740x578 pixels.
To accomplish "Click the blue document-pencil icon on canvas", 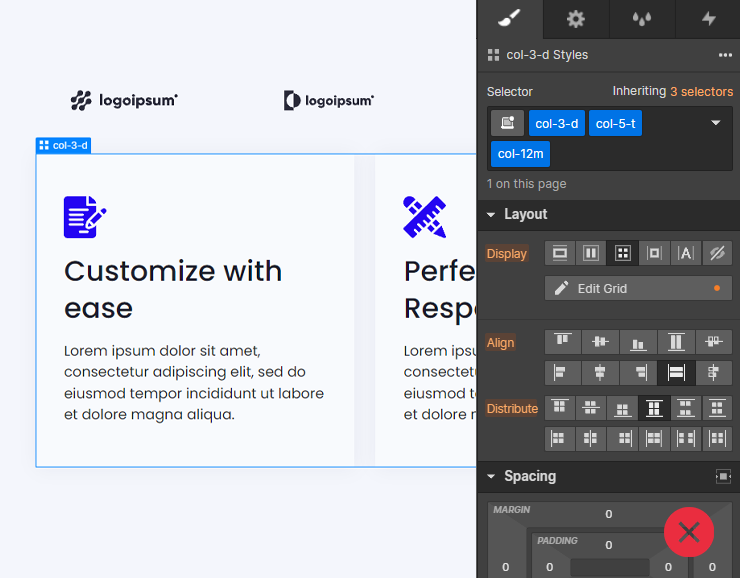I will point(85,217).
